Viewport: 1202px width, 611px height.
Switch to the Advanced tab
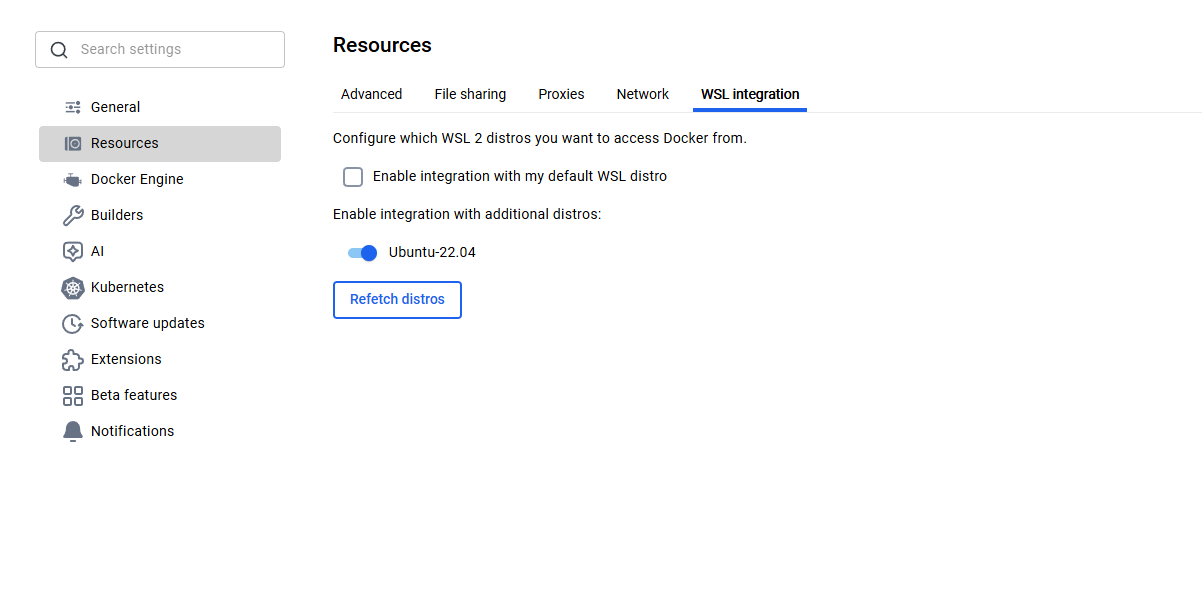click(371, 94)
